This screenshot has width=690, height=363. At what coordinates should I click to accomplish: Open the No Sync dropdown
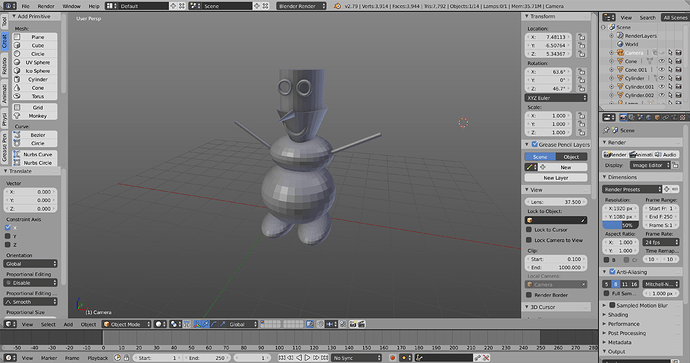[356, 358]
